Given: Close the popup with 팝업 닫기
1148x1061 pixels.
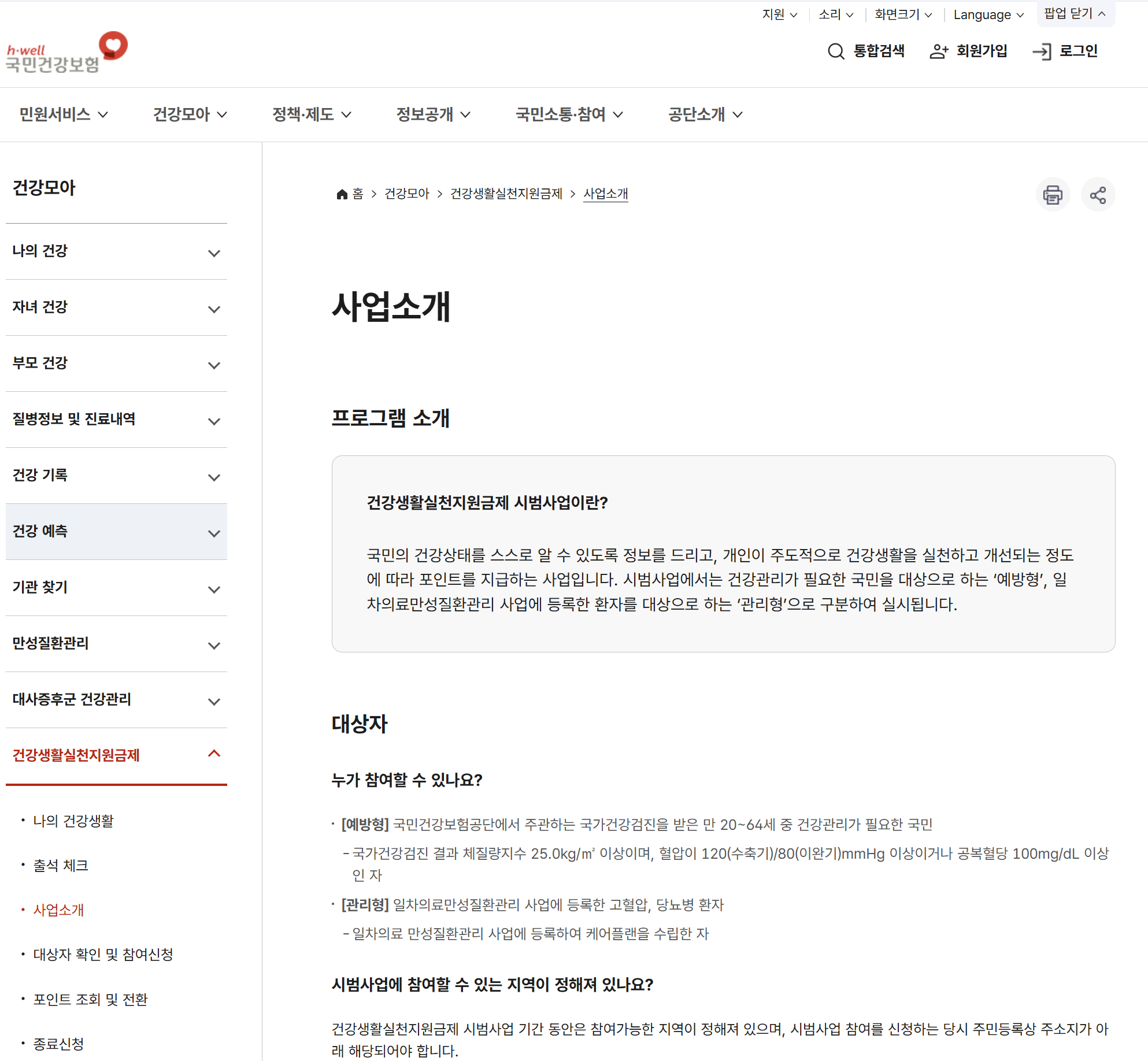Looking at the screenshot, I should click(1075, 13).
